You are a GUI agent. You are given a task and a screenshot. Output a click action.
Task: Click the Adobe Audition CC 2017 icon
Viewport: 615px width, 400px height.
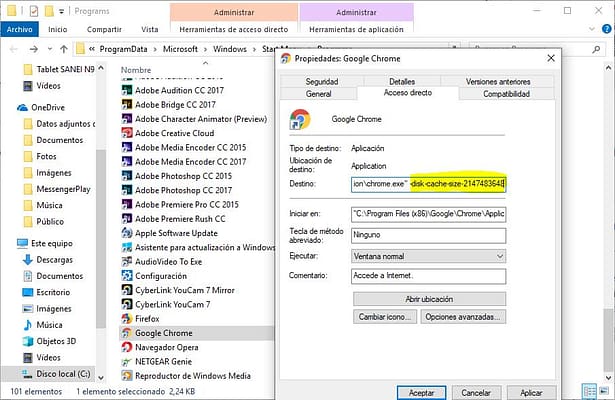tap(127, 90)
